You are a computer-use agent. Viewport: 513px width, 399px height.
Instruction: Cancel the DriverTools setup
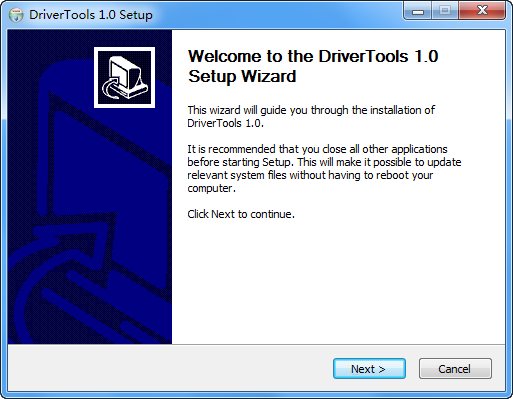(455, 369)
